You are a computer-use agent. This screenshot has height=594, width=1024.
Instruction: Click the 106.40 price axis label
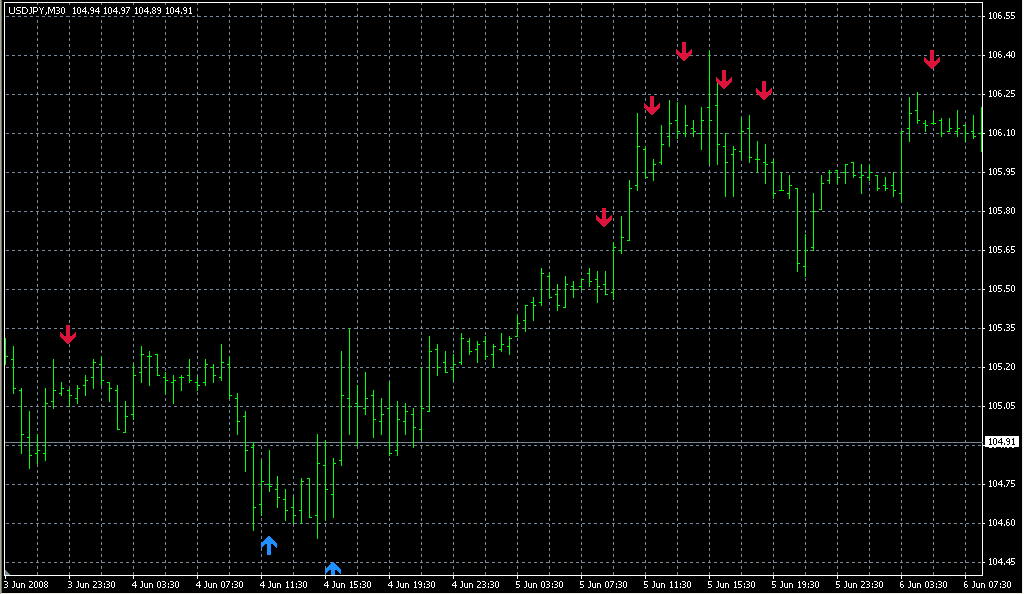click(x=1001, y=55)
